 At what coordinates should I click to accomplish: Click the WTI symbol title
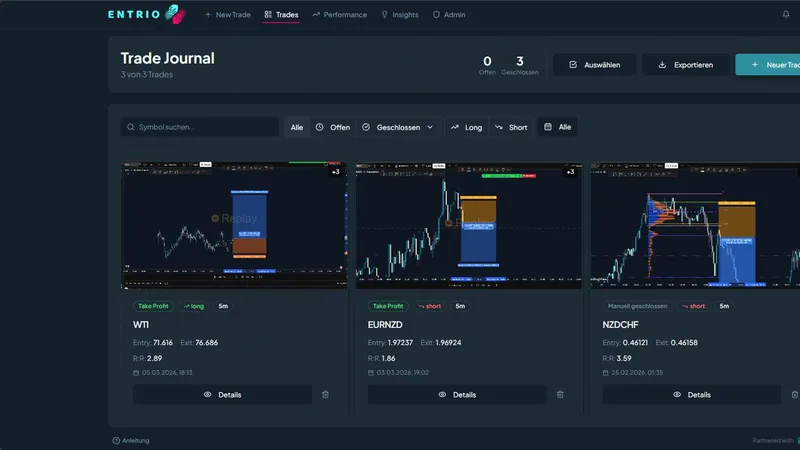pos(141,324)
